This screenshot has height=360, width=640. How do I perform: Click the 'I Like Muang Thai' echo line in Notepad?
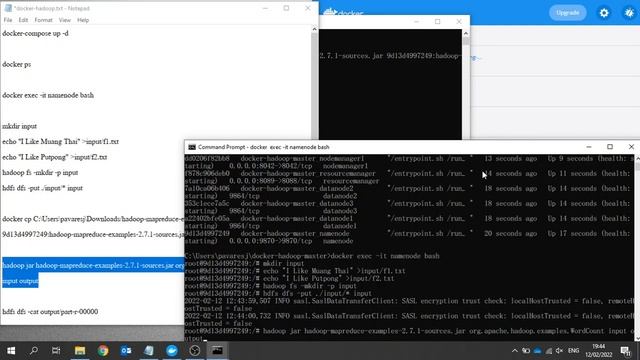click(60, 142)
